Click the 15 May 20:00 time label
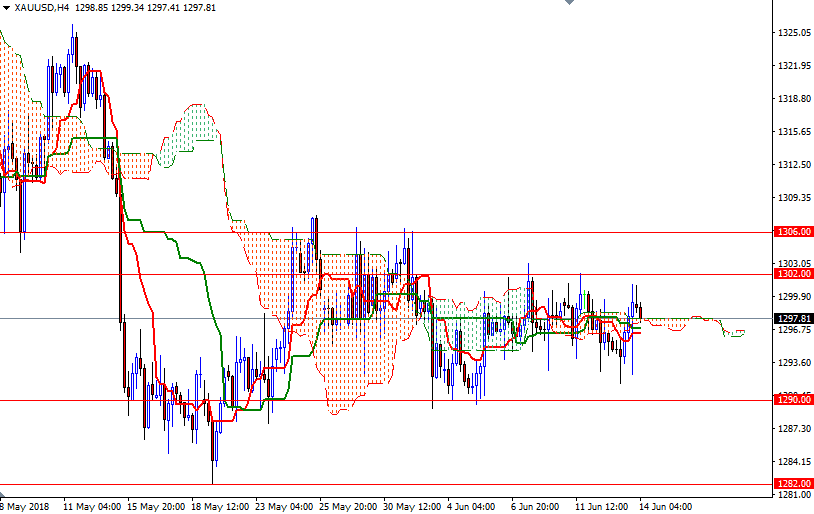 coord(155,506)
